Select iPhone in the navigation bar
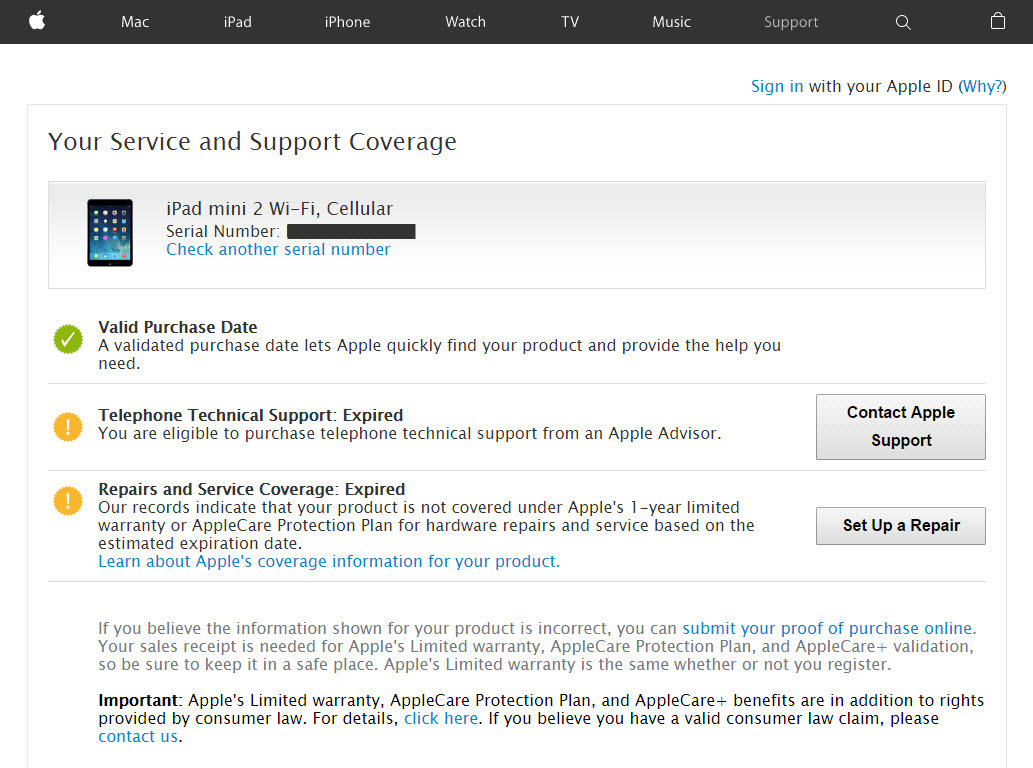 (347, 22)
